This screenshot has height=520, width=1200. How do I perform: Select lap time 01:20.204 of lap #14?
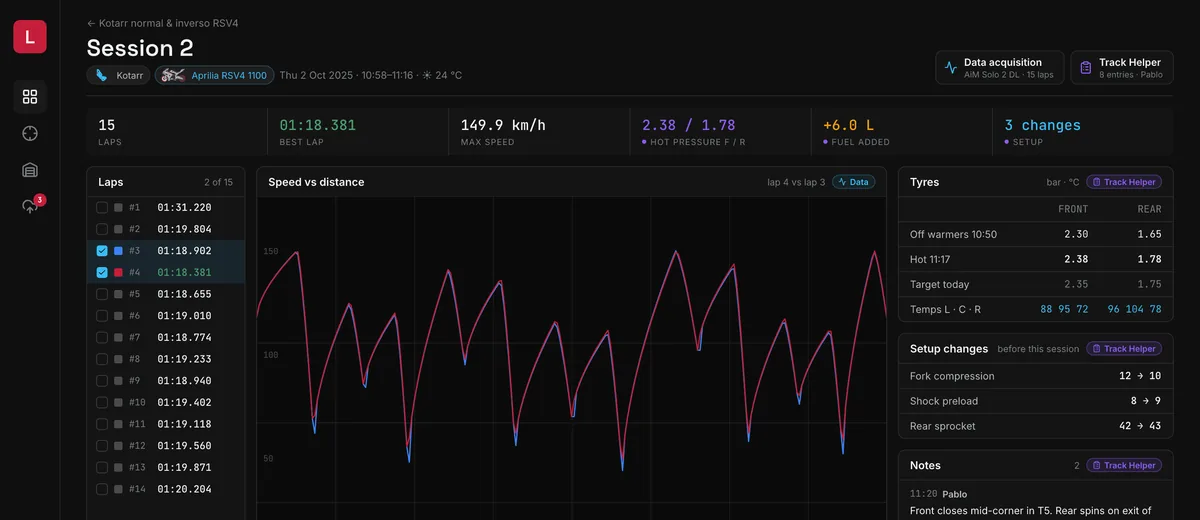click(x=184, y=489)
